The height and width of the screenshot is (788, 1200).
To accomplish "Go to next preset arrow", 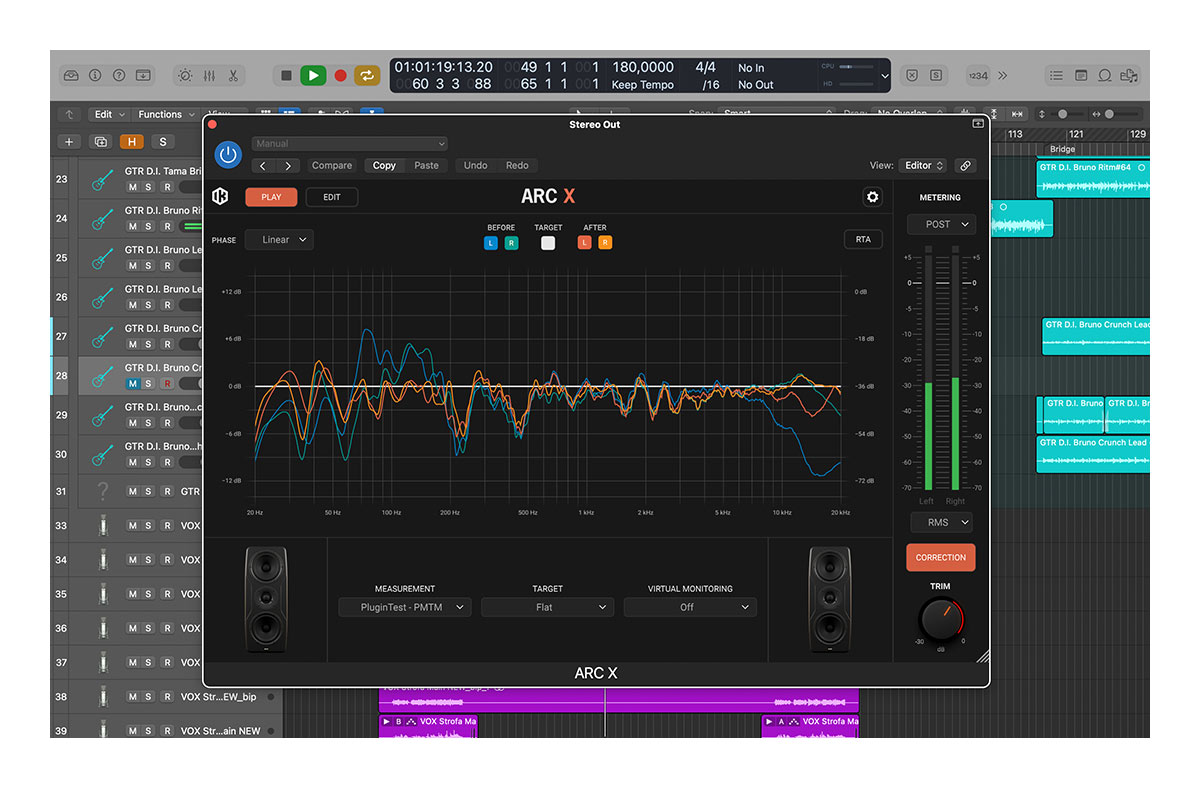I will click(x=288, y=165).
